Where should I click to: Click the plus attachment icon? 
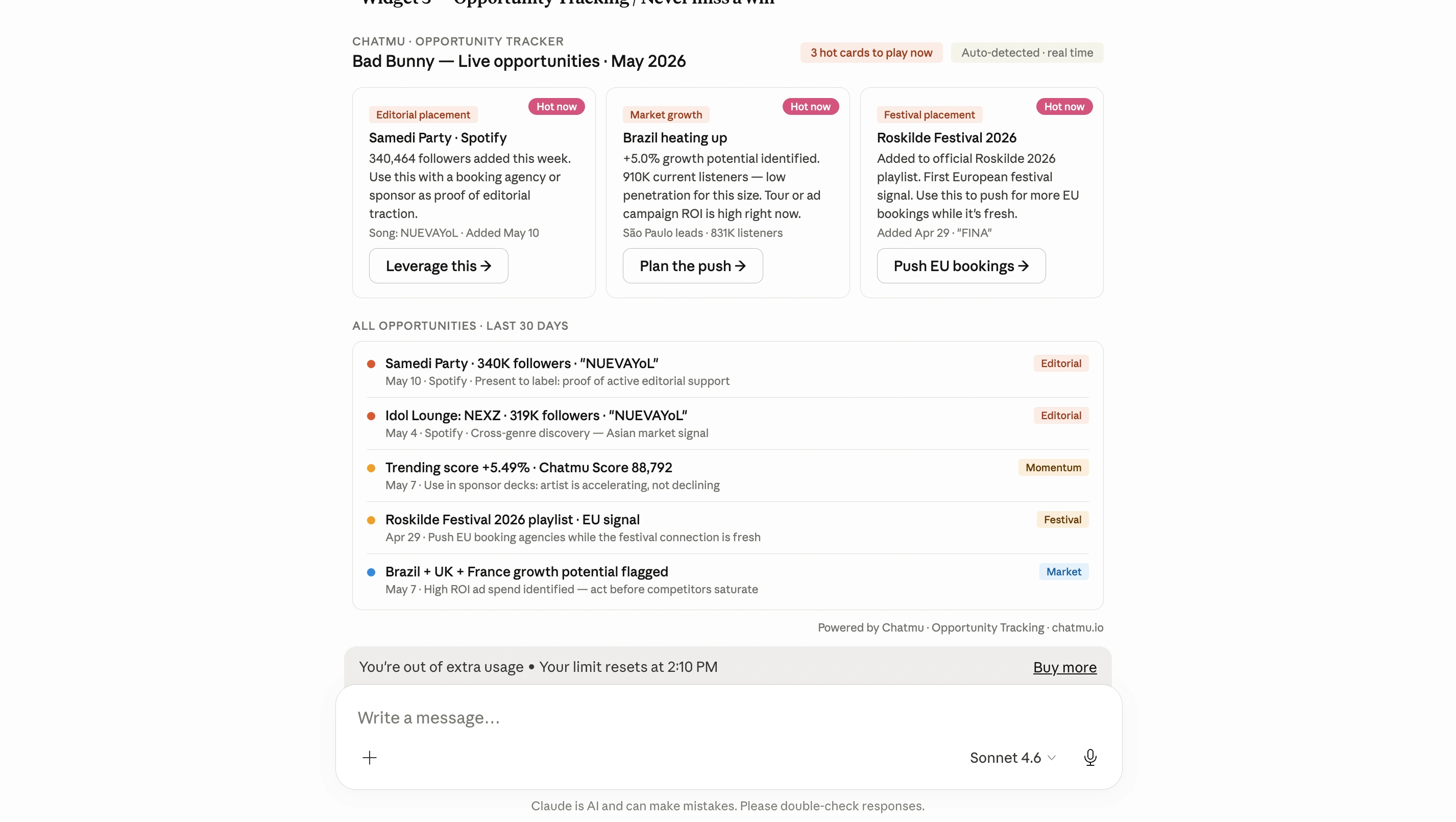pyautogui.click(x=369, y=758)
